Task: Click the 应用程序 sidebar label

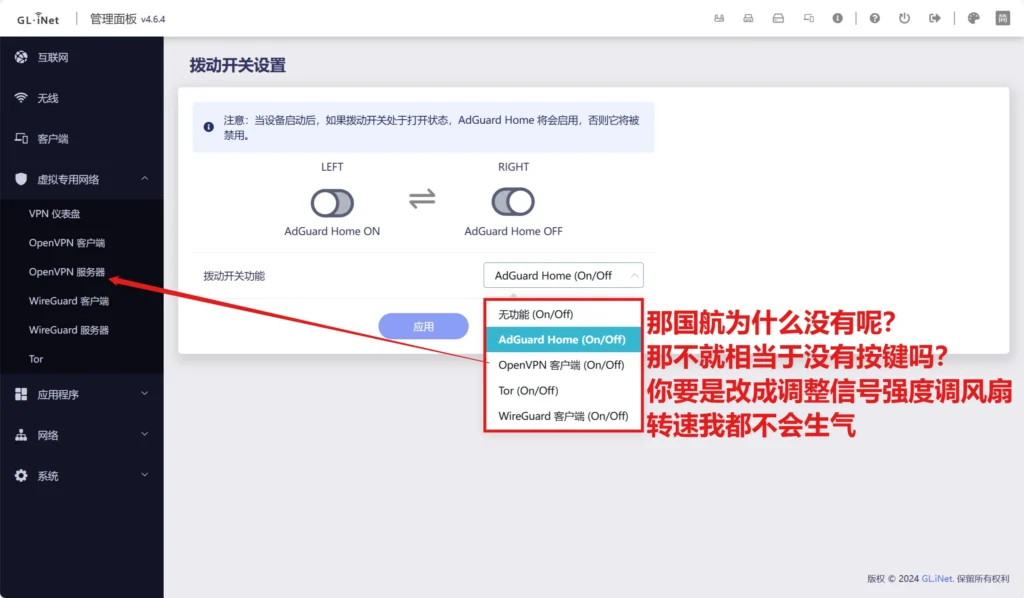Action: (x=58, y=394)
